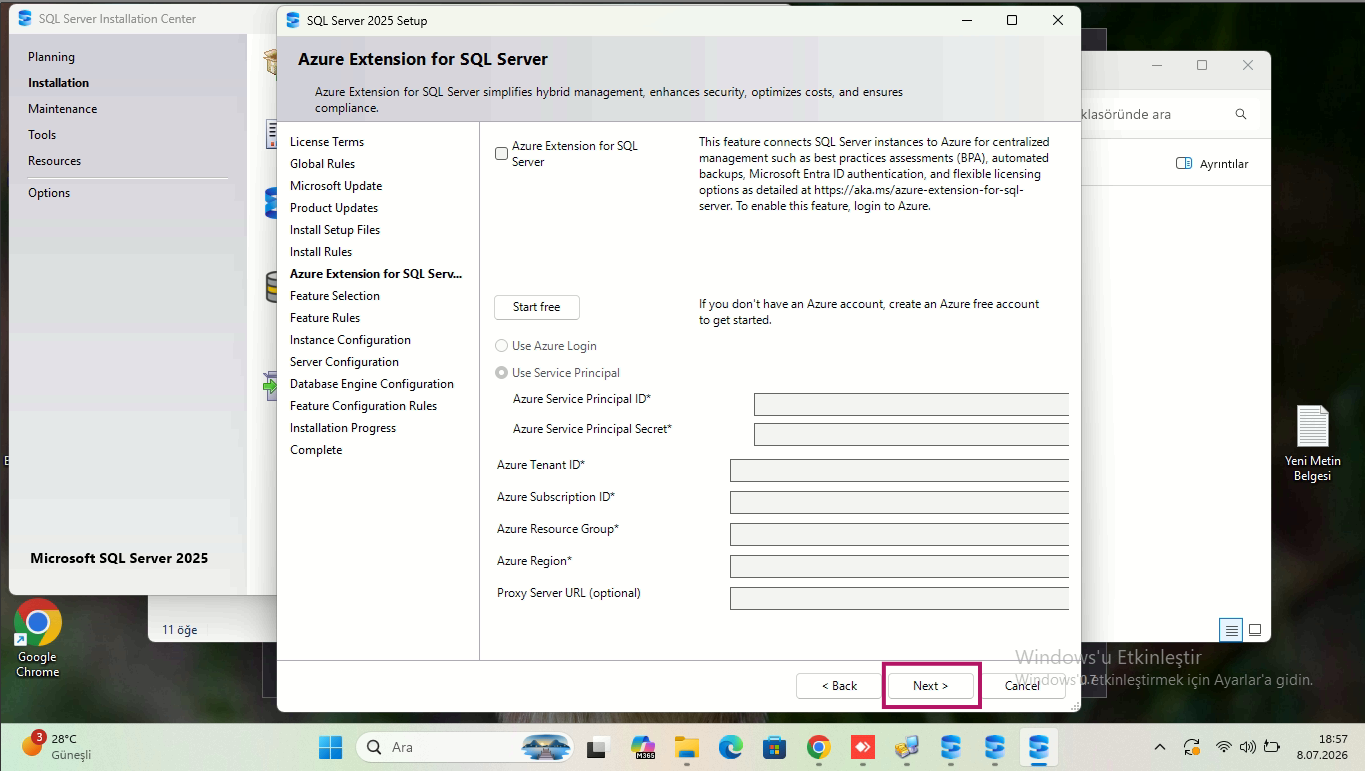Switch Explorer to large icons view icon

click(x=1255, y=630)
